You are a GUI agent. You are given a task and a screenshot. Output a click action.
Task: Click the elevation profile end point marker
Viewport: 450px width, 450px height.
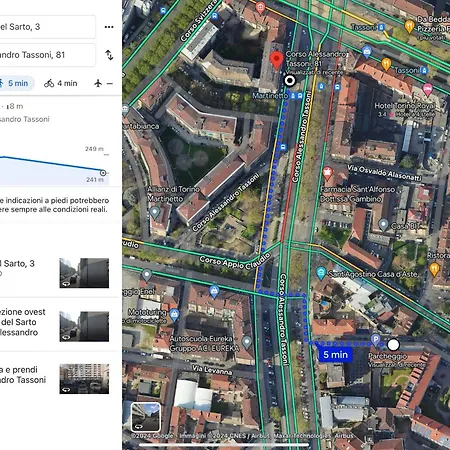(103, 173)
